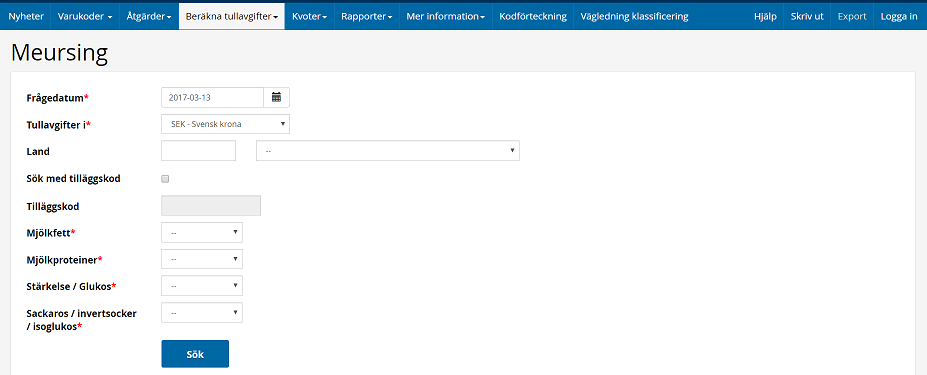Open the calendar date picker icon

(276, 97)
